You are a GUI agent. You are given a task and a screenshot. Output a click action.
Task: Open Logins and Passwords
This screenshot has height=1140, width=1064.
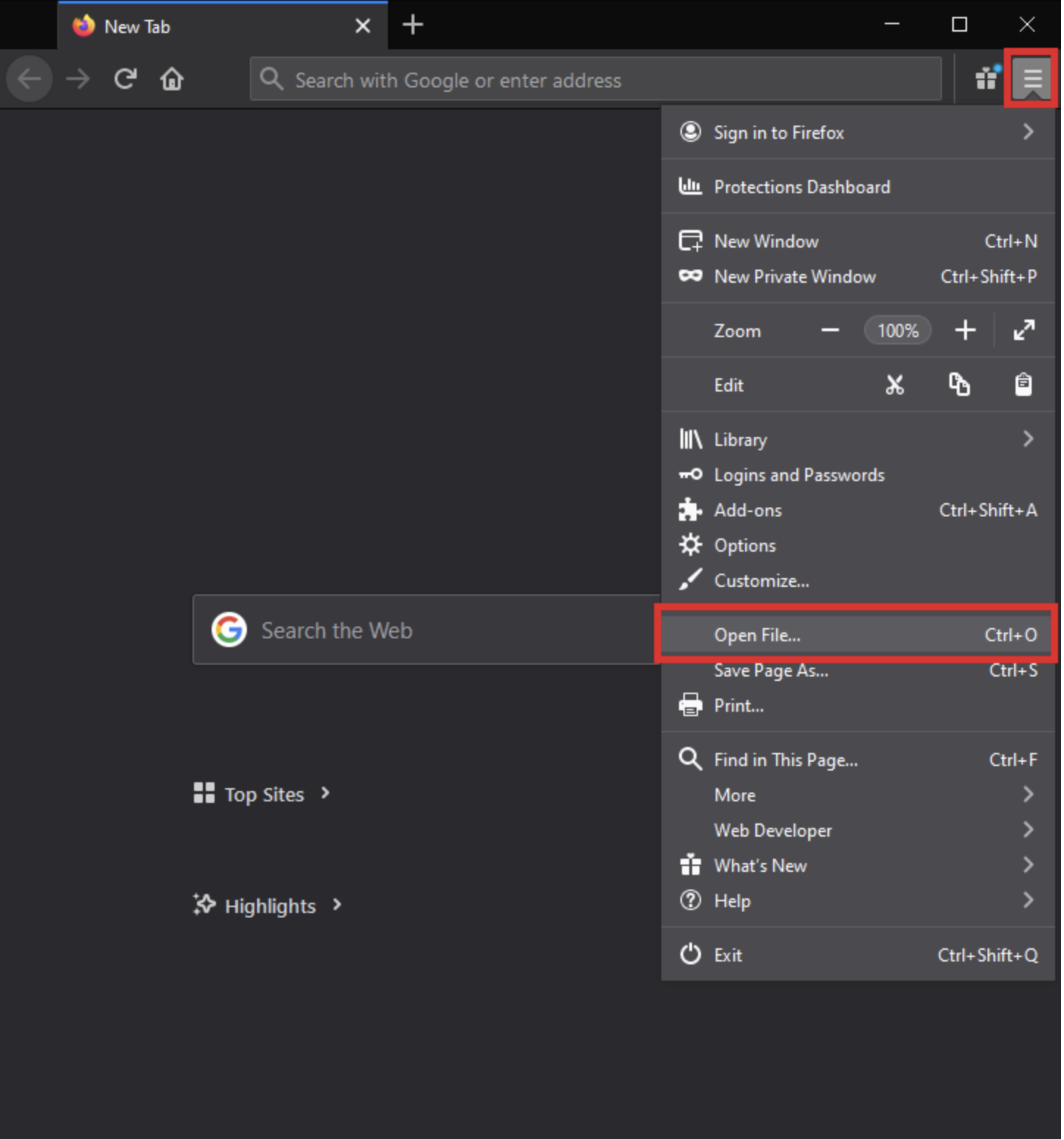(799, 475)
